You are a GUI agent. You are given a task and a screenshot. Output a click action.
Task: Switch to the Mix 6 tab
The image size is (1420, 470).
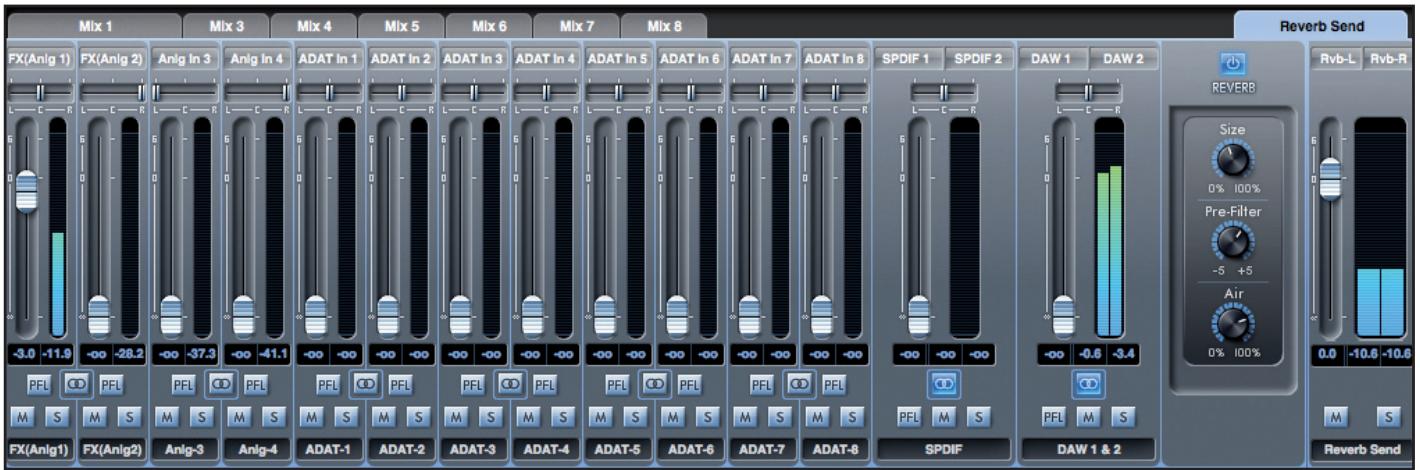pyautogui.click(x=488, y=24)
